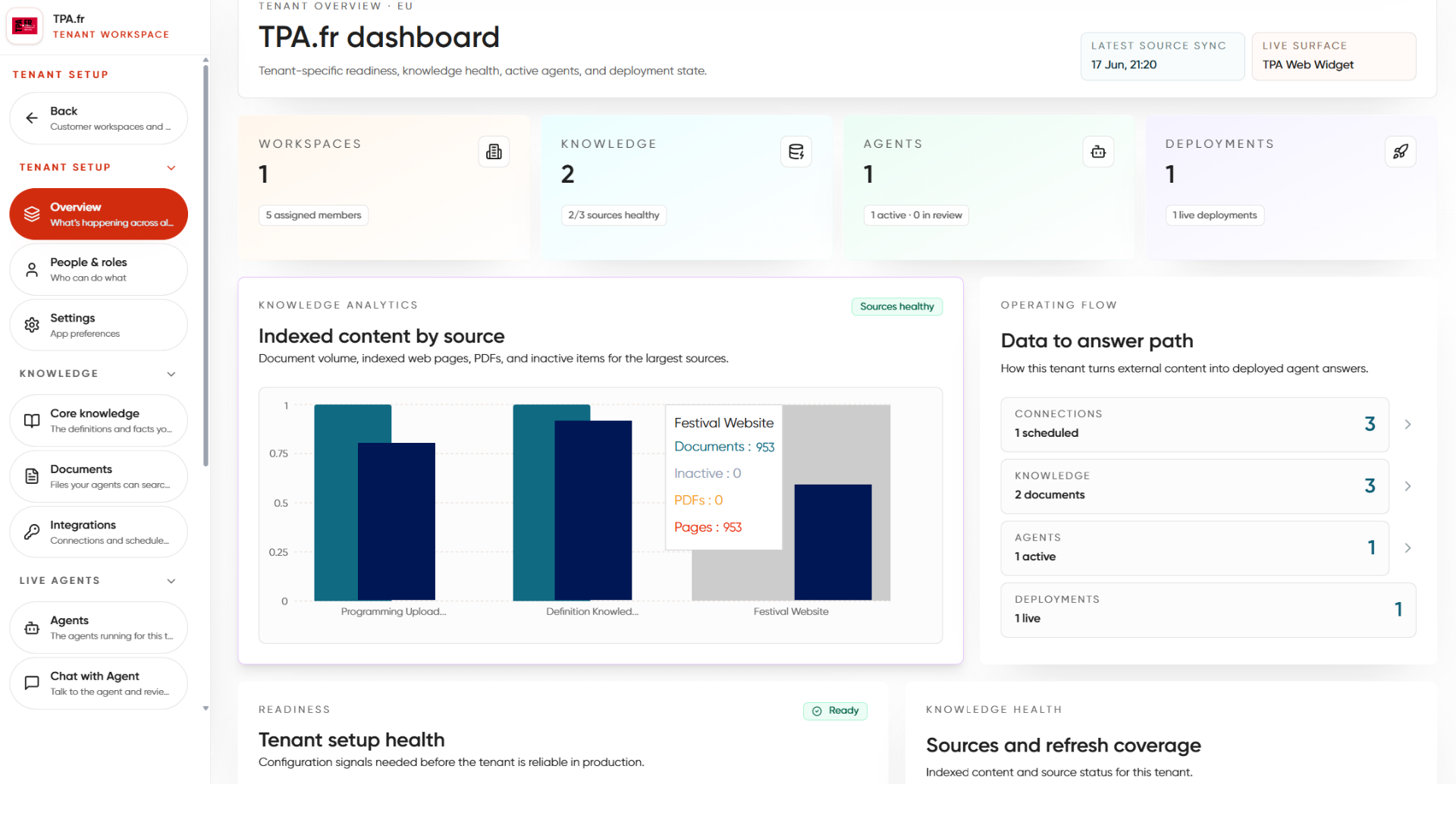Click the Live Surface TPA Web Widget box
1456x819 pixels.
1334,55
